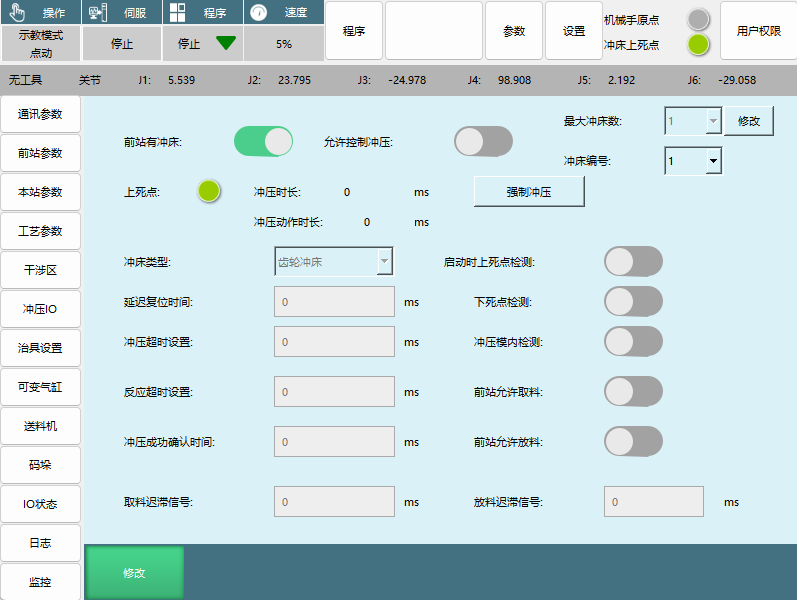Click the 上死点 green status indicator
Screen dimensions: 797x600
tap(208, 191)
